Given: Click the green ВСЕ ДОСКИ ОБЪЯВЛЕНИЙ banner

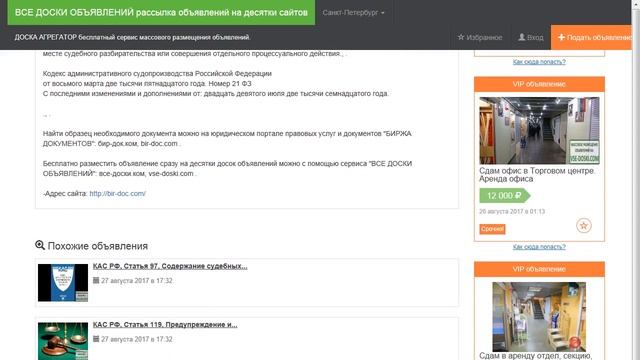Looking at the screenshot, I should [161, 12].
